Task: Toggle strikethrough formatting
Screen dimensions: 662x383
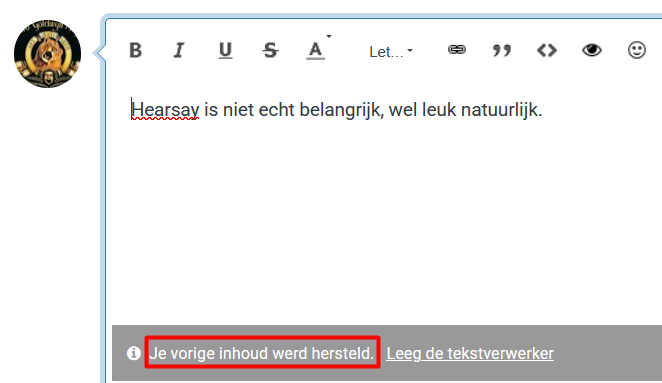Action: click(270, 50)
